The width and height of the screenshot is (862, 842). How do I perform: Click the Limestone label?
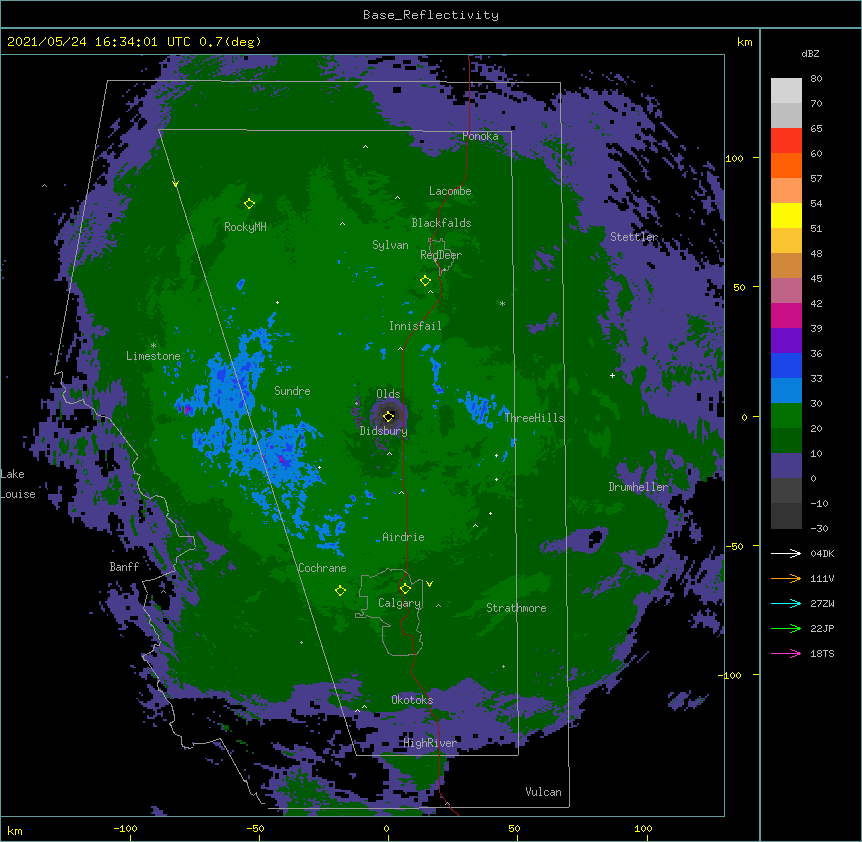click(153, 356)
